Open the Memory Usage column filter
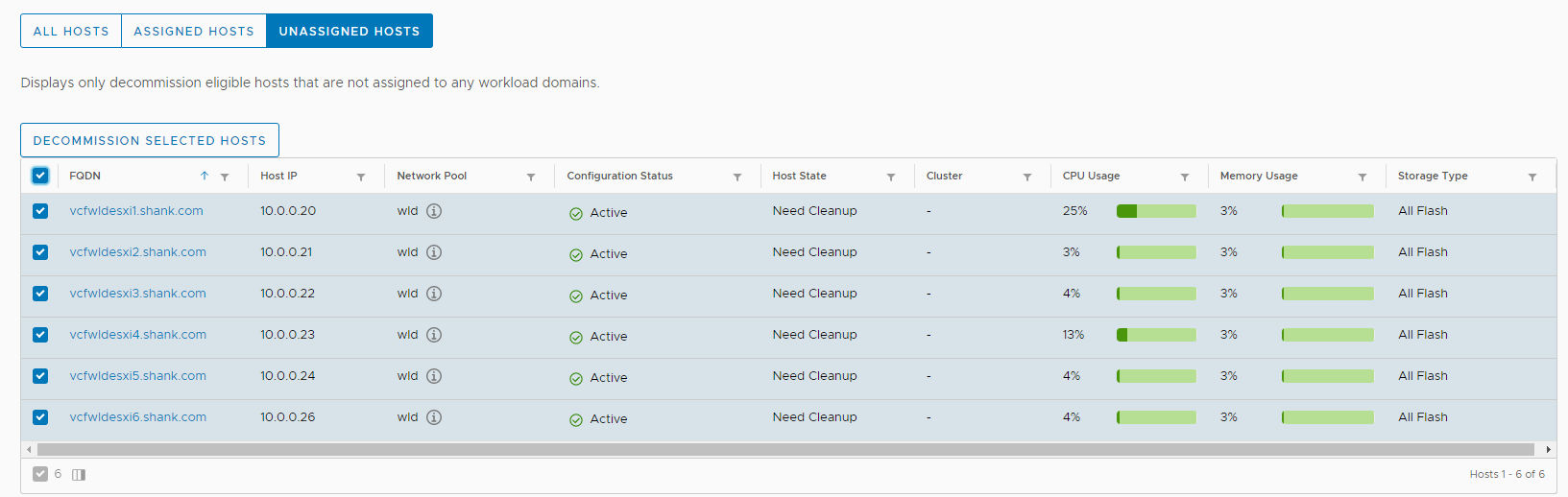Image resolution: width=1568 pixels, height=497 pixels. click(x=1363, y=177)
